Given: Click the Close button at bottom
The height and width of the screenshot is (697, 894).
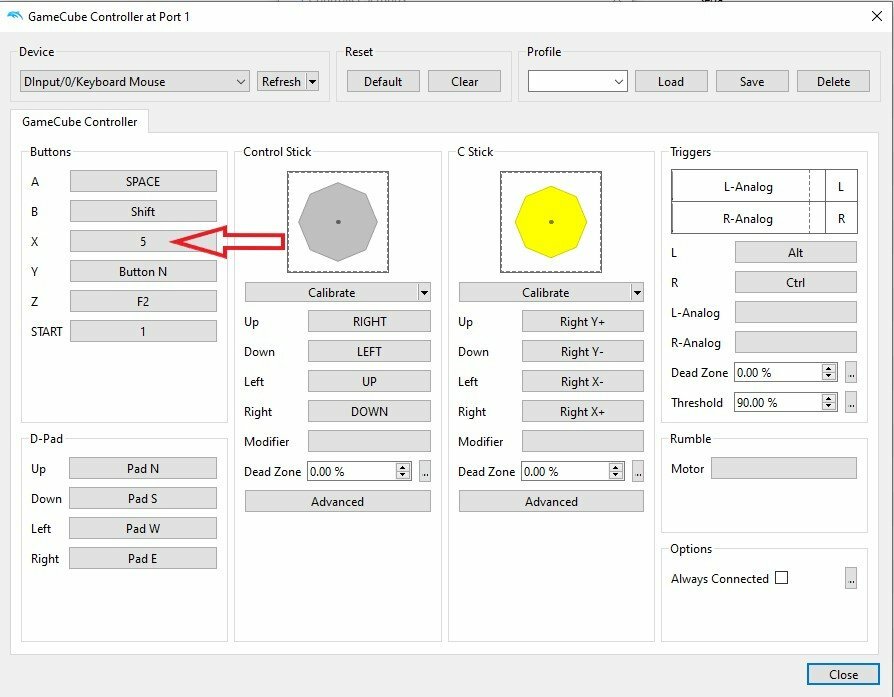Looking at the screenshot, I should click(843, 674).
